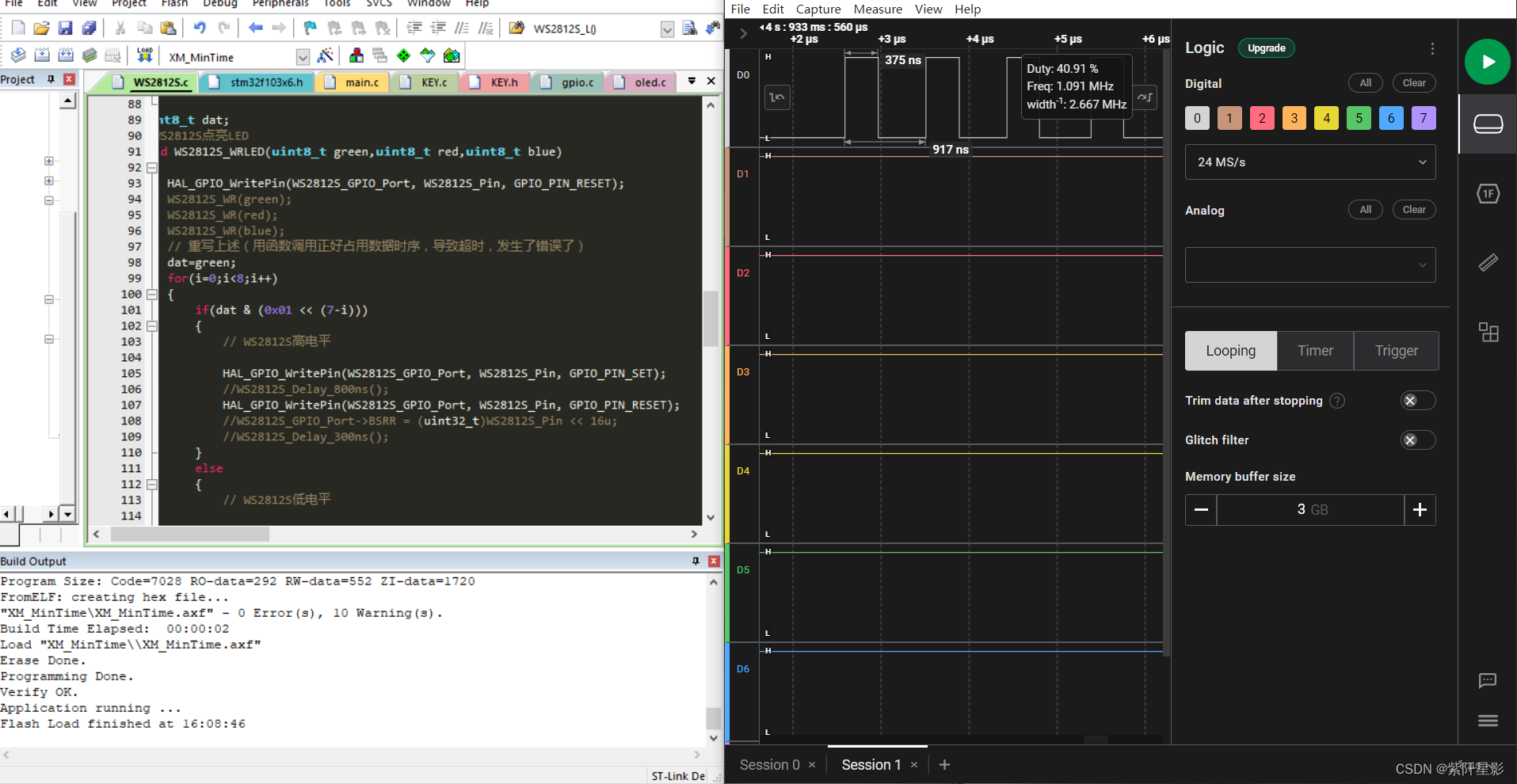Open Extensions panel in Logic sidebar
This screenshot has height=784, width=1517.
1488,333
